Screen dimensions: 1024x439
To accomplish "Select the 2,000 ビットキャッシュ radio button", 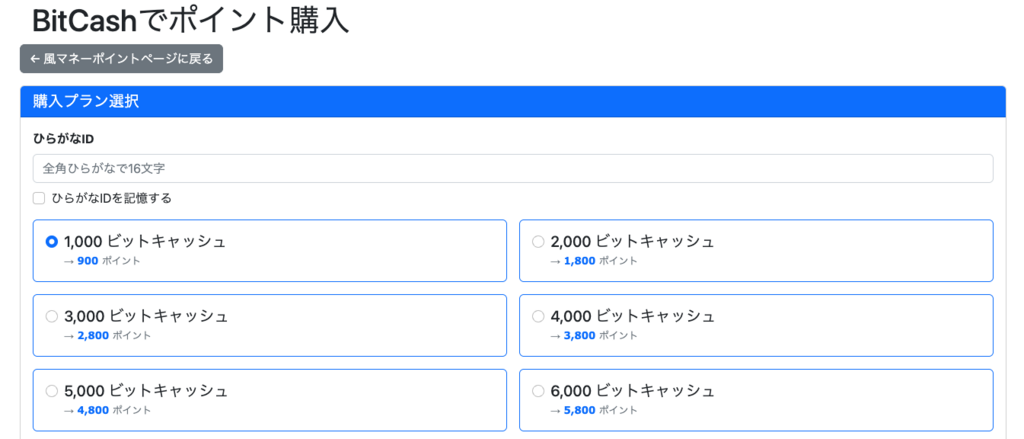I will click(x=538, y=241).
